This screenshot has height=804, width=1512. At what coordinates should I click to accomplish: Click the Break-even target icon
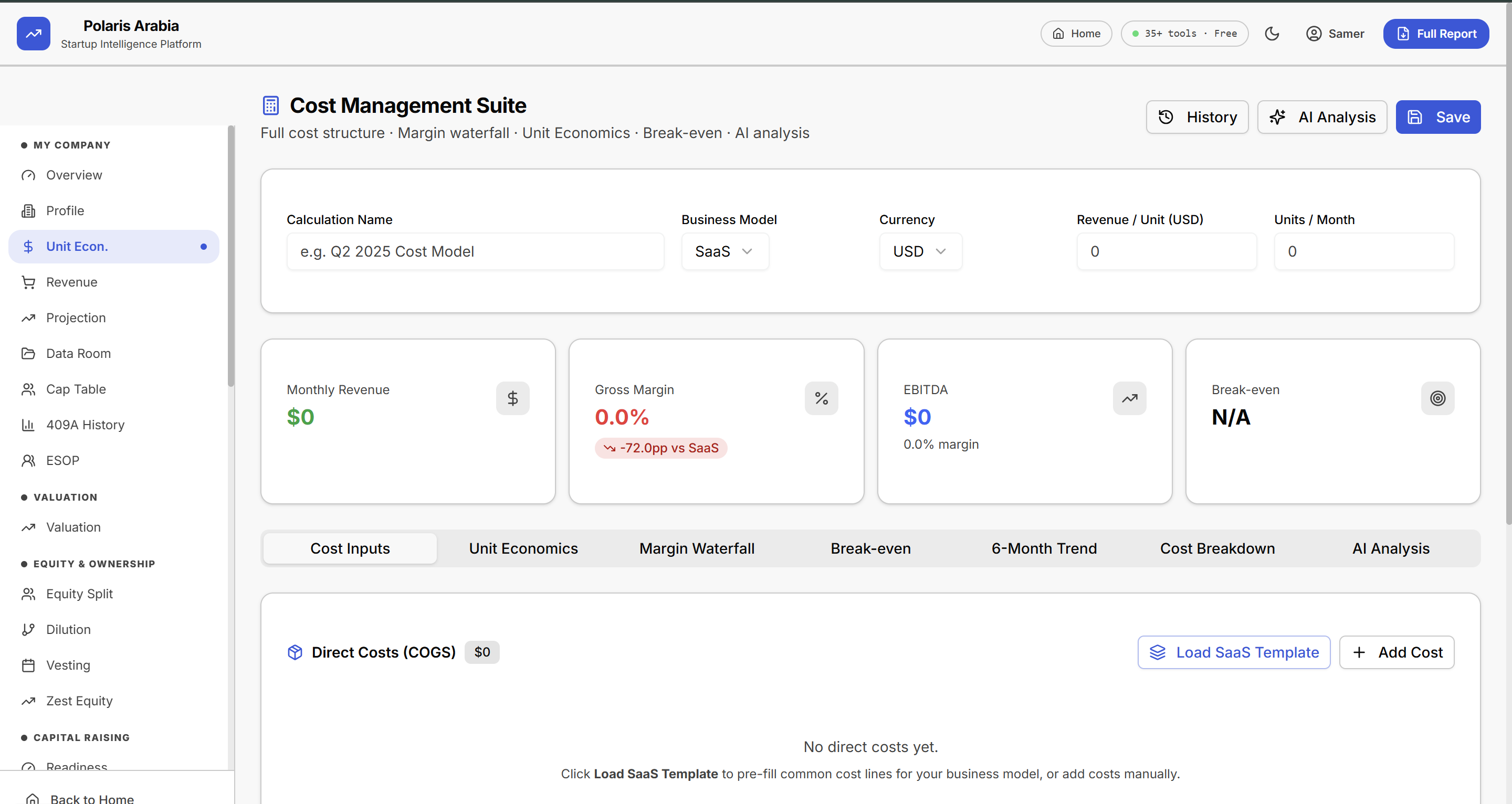1437,398
